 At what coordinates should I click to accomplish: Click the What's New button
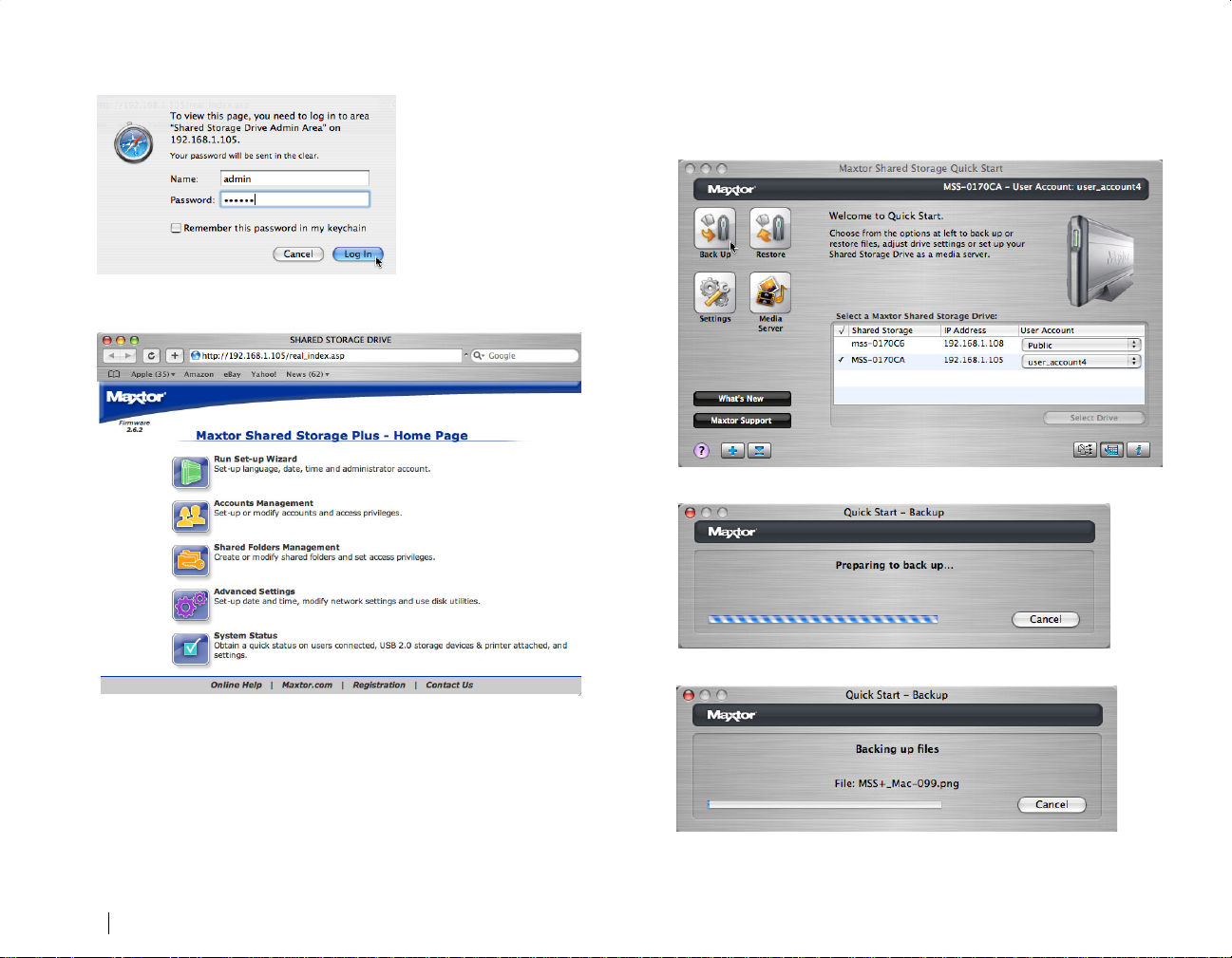tap(742, 399)
